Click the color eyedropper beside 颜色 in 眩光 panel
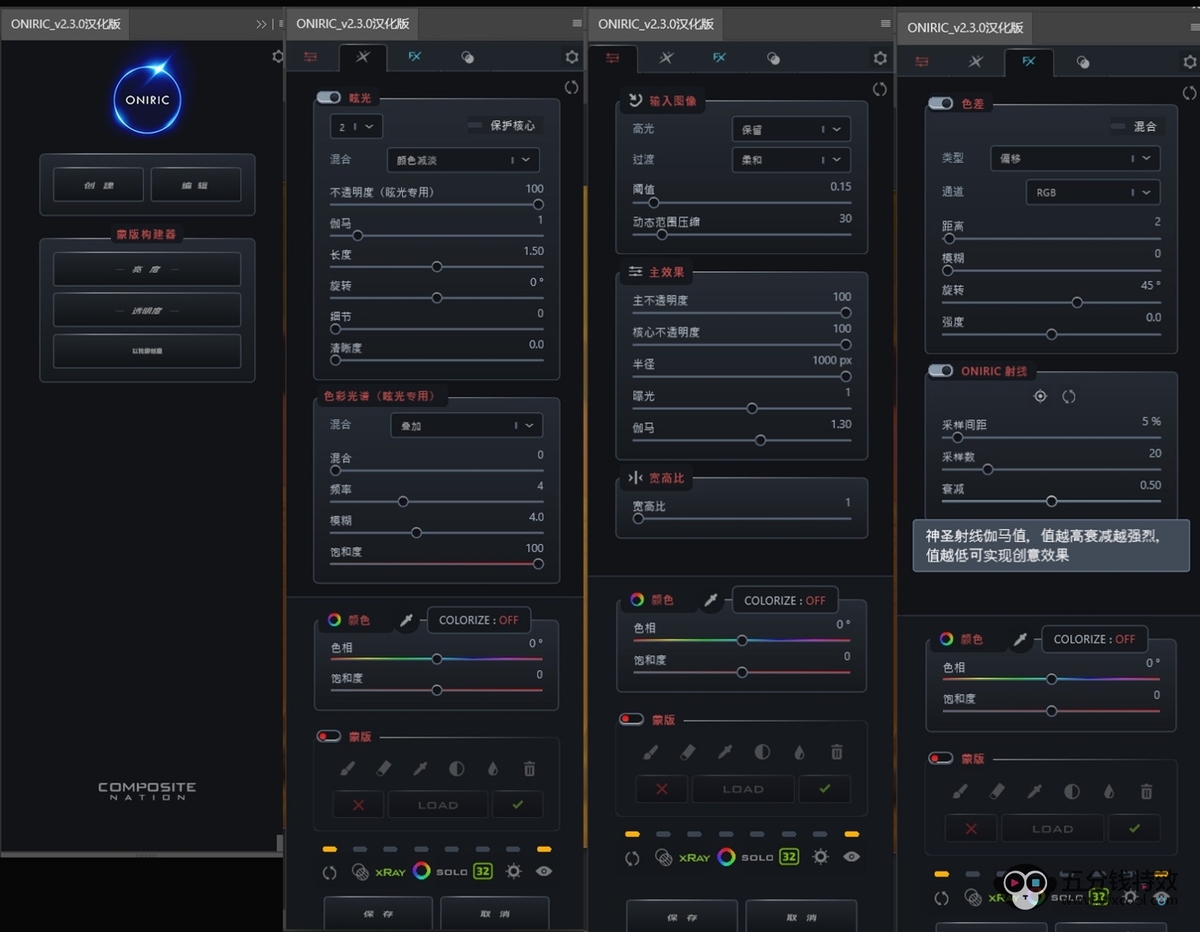Screen dimensions: 1200x932 407,621
